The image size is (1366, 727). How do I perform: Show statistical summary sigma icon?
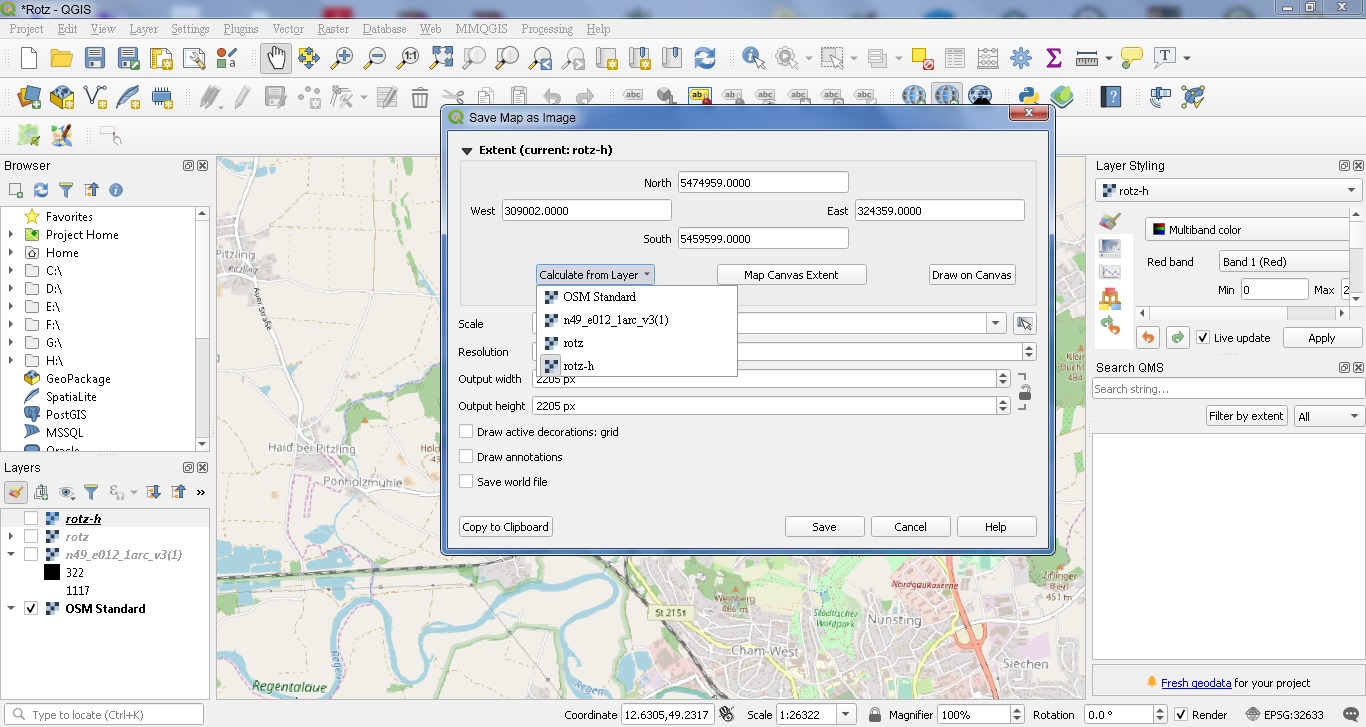pyautogui.click(x=1054, y=58)
